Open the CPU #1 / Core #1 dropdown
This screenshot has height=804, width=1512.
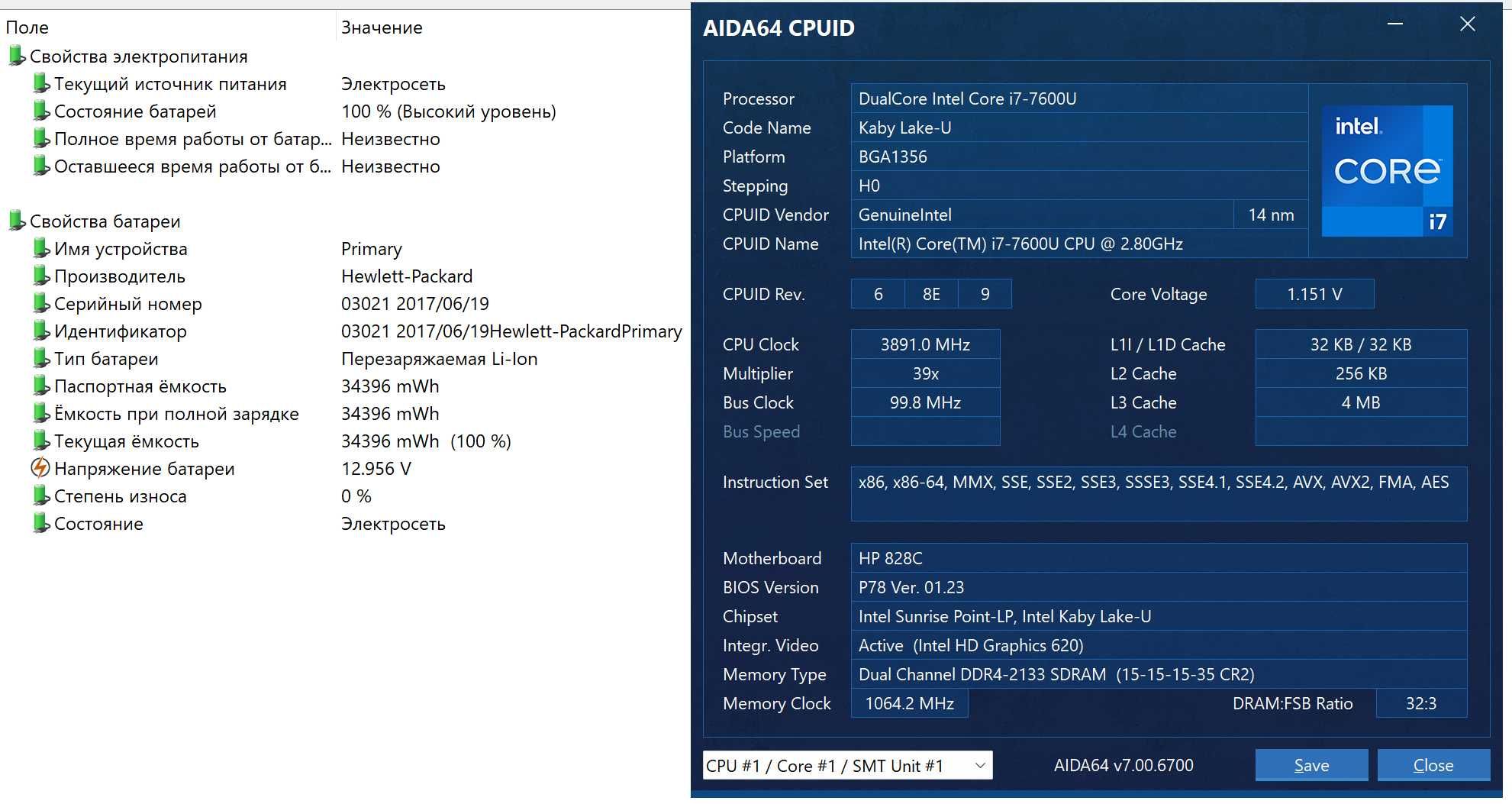[847, 765]
